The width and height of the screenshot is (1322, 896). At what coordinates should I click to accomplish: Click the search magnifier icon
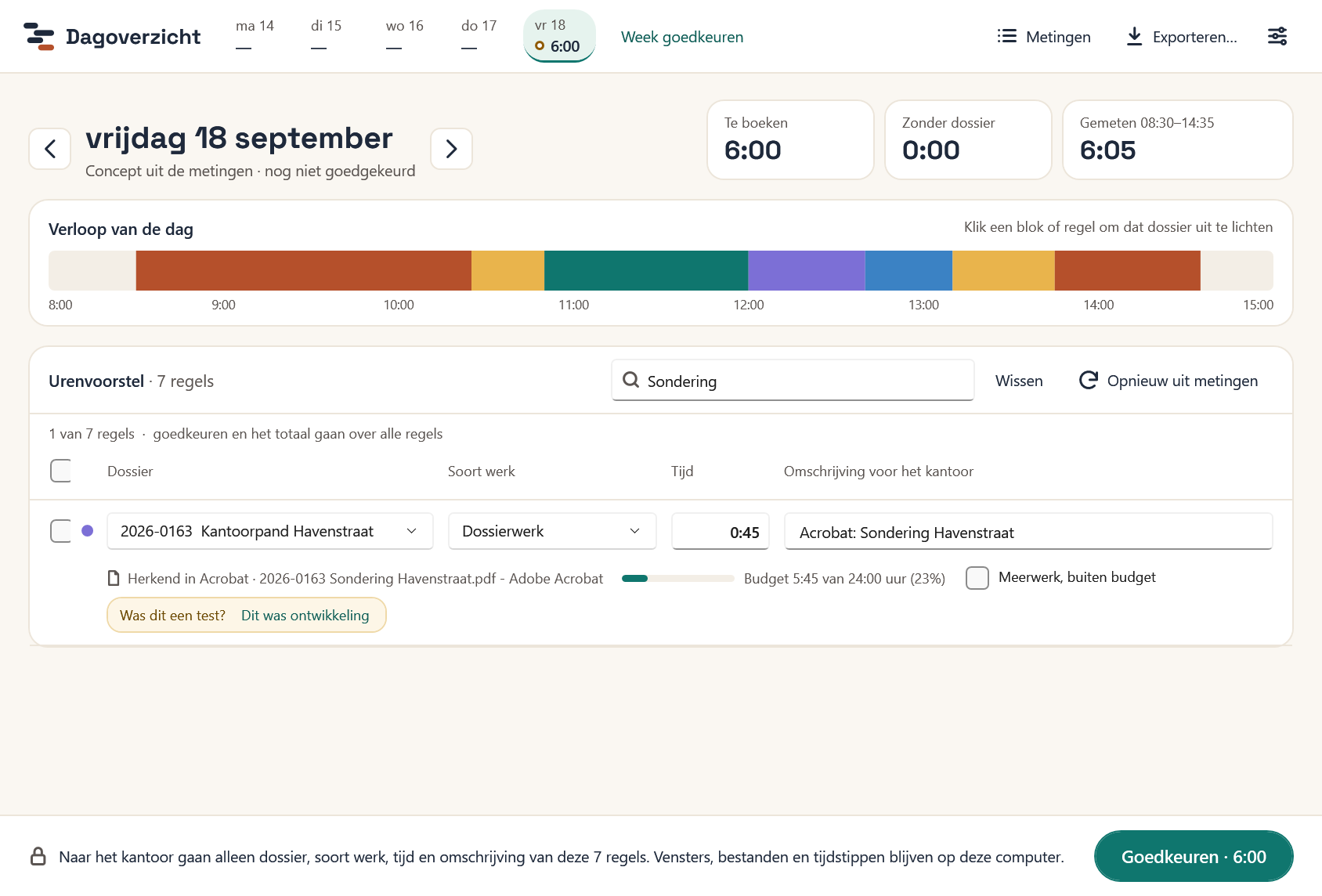630,380
